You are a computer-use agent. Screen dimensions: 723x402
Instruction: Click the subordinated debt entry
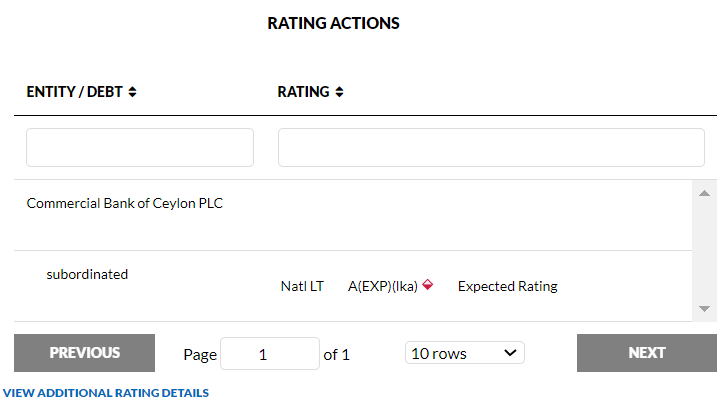pos(87,274)
